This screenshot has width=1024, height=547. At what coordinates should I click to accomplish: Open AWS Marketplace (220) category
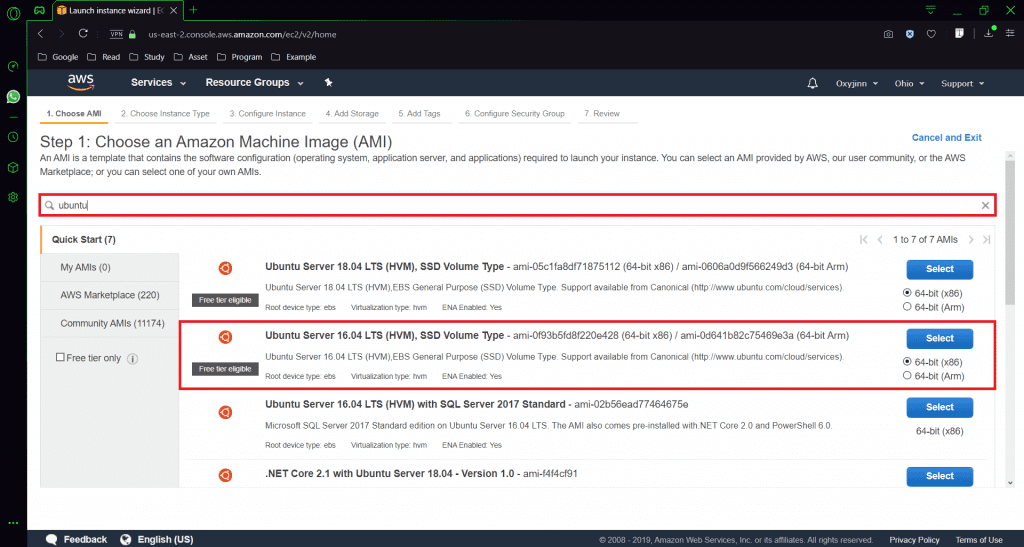click(x=110, y=295)
